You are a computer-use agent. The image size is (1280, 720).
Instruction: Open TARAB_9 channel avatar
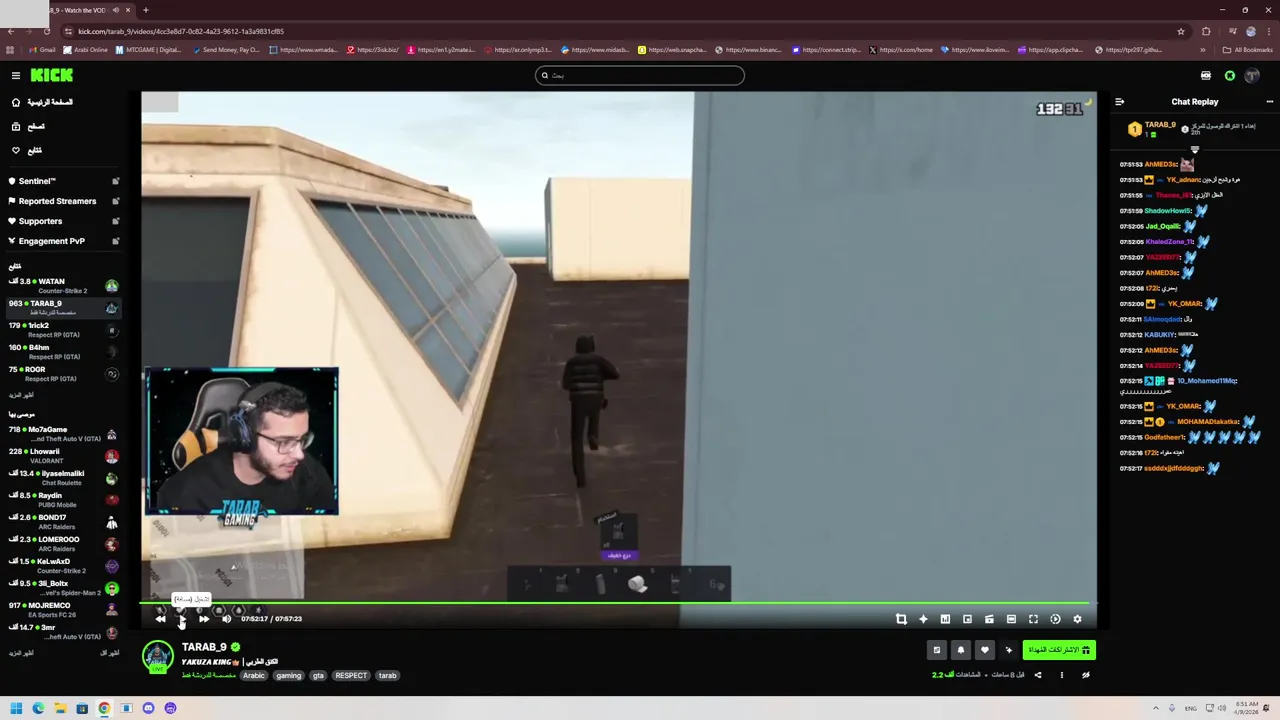coord(157,657)
